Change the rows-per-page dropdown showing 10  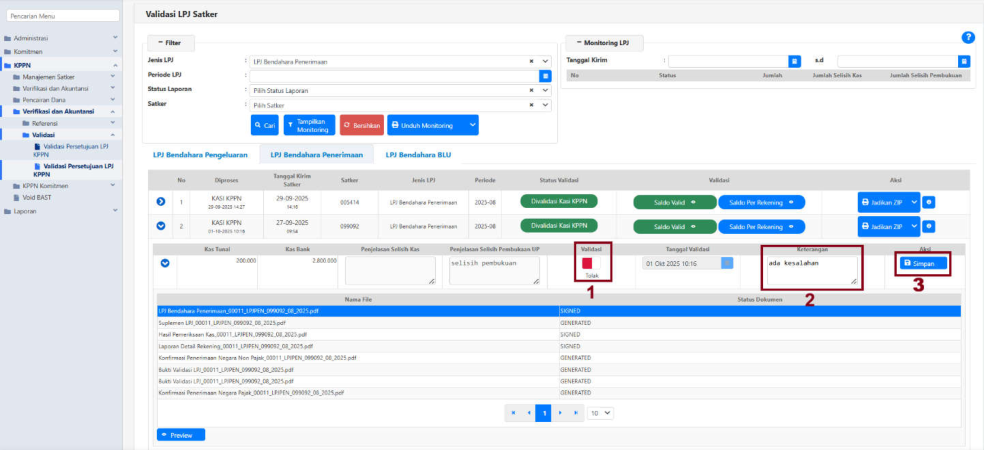coord(600,412)
